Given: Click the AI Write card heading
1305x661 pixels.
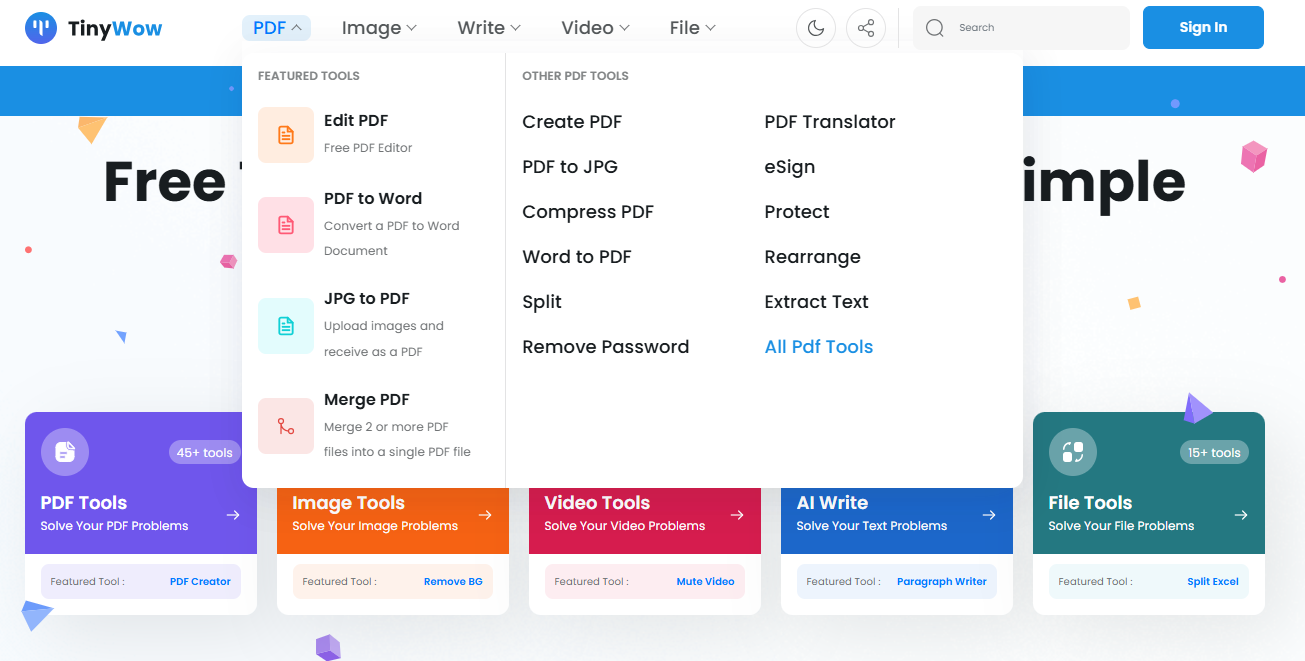Looking at the screenshot, I should (x=832, y=503).
